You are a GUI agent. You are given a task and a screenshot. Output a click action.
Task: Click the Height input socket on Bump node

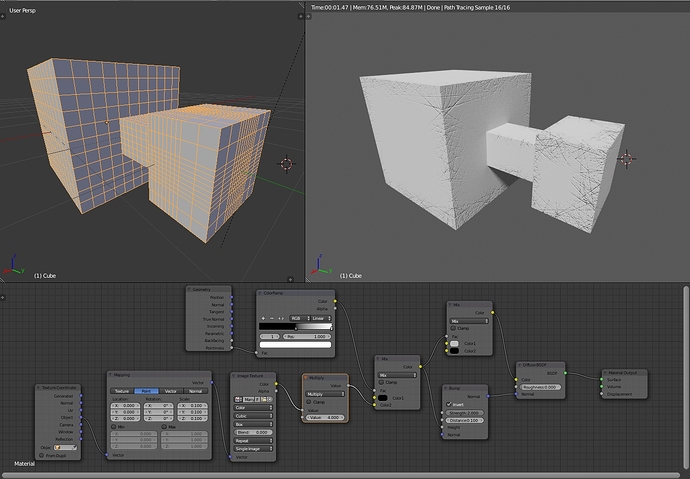442,427
